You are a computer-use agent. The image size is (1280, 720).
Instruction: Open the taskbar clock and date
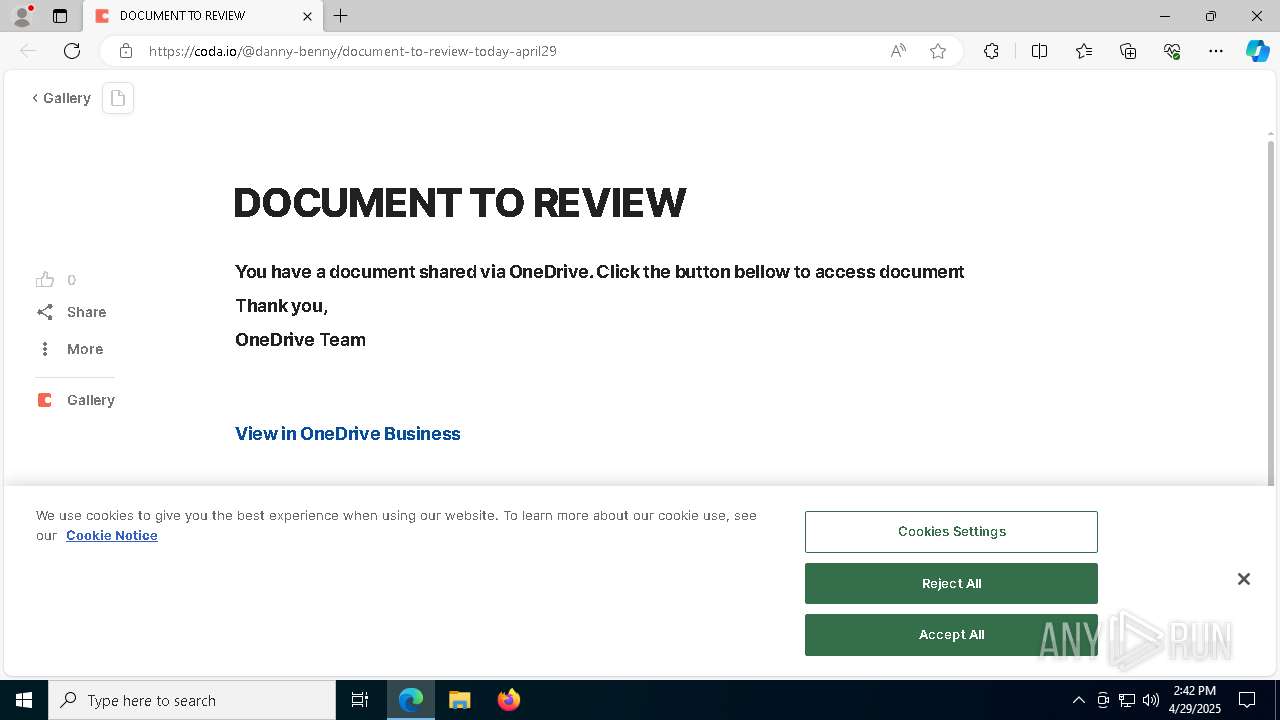click(1195, 700)
